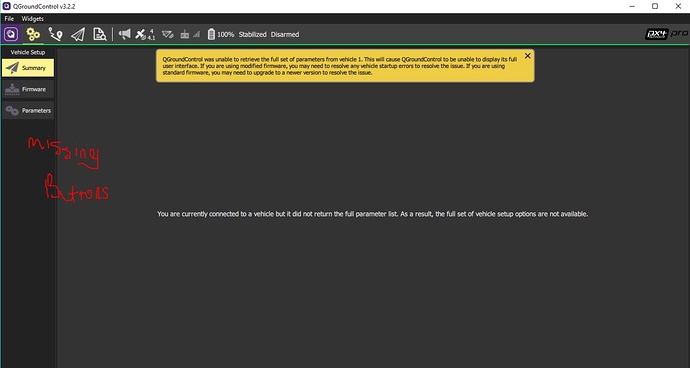Click the Disarmed status label

tap(285, 34)
